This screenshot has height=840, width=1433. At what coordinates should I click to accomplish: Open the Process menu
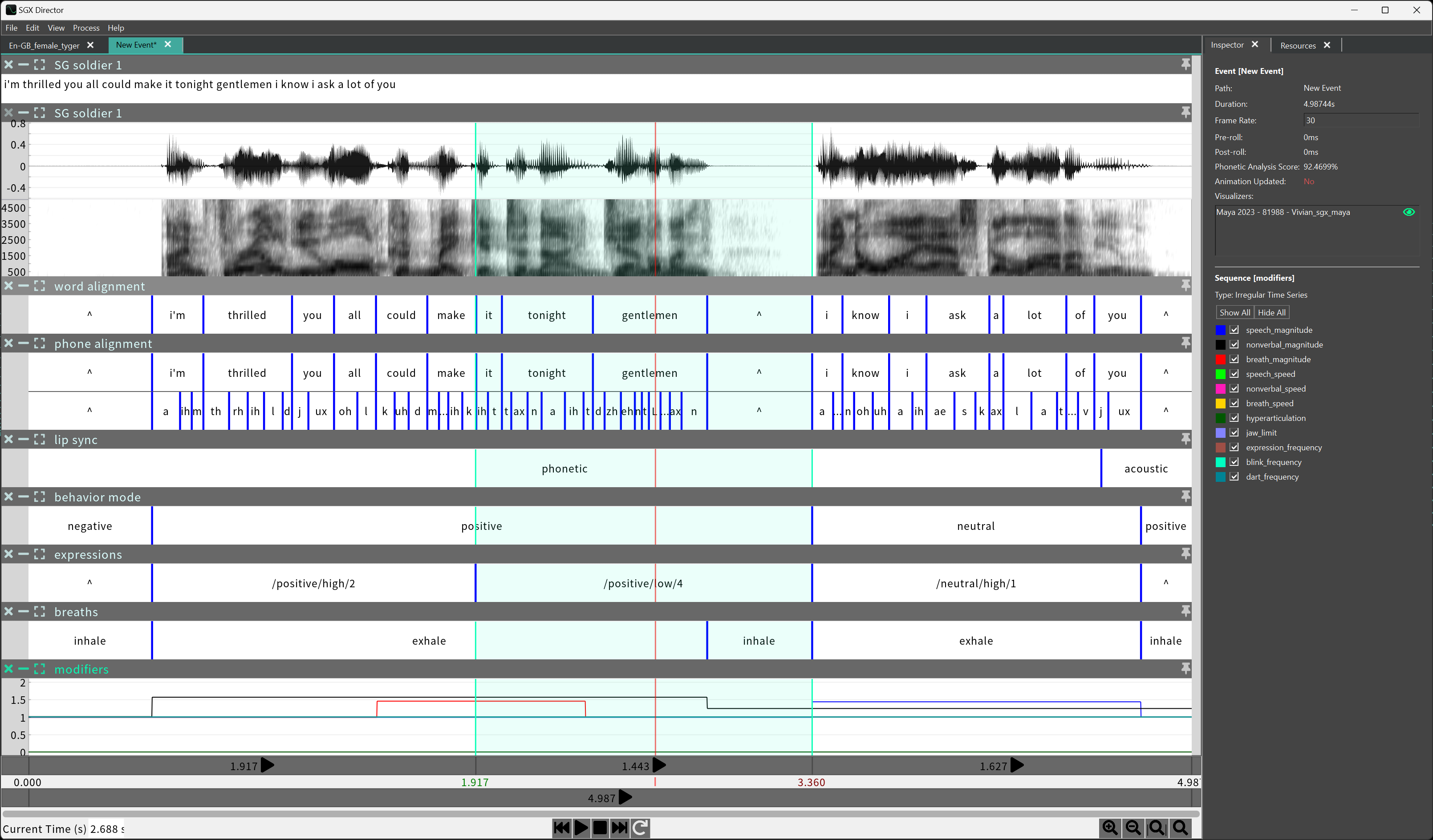tap(86, 28)
